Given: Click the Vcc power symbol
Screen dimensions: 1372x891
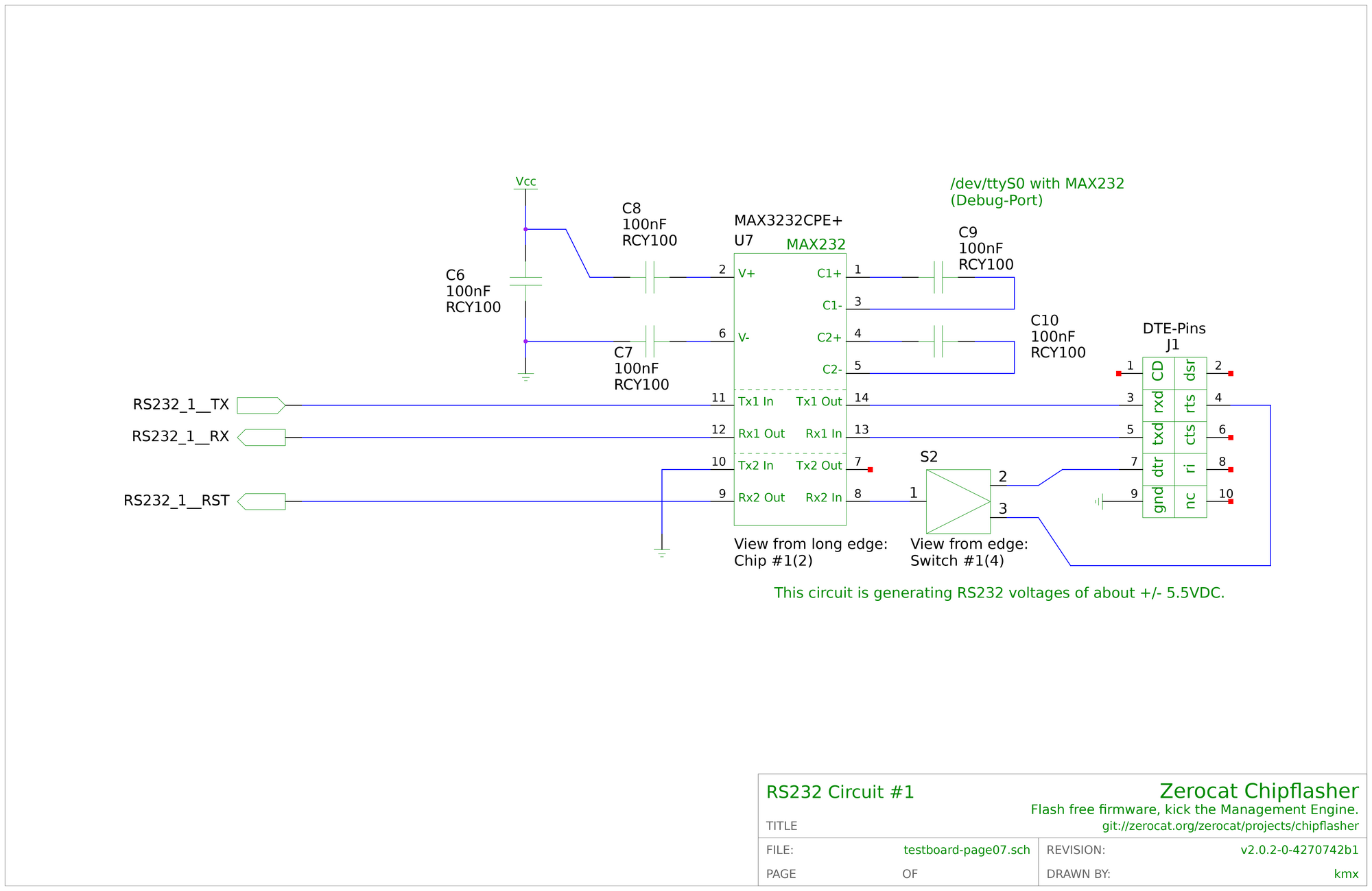Looking at the screenshot, I should (x=525, y=184).
